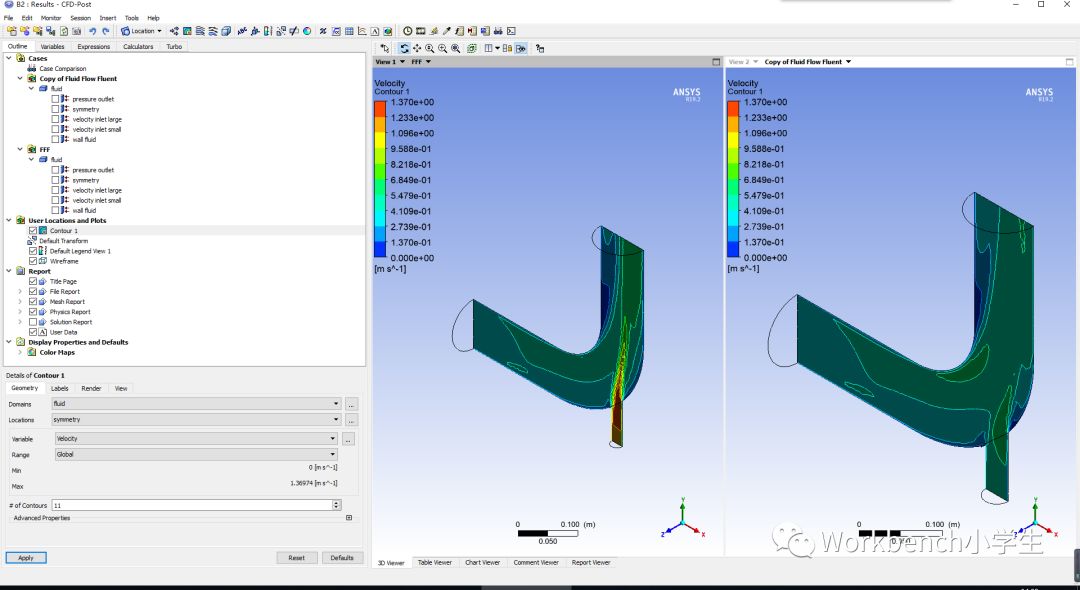Insert a Vector plot from toolbar
Image resolution: width=1080 pixels, height=590 pixels.
click(x=174, y=31)
